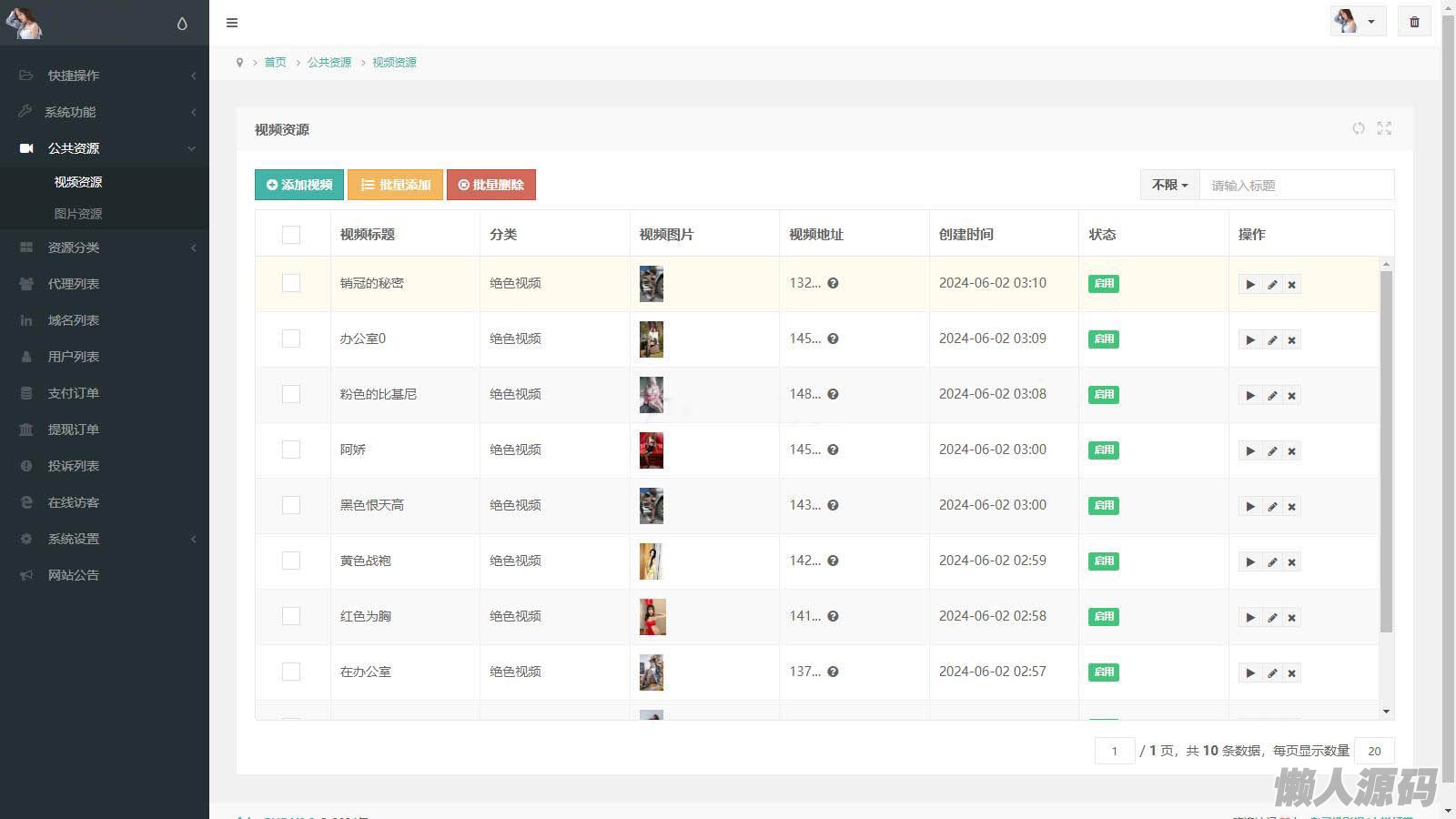1456x819 pixels.
Task: Delete the 阿娇 video entry
Action: pos(1291,451)
